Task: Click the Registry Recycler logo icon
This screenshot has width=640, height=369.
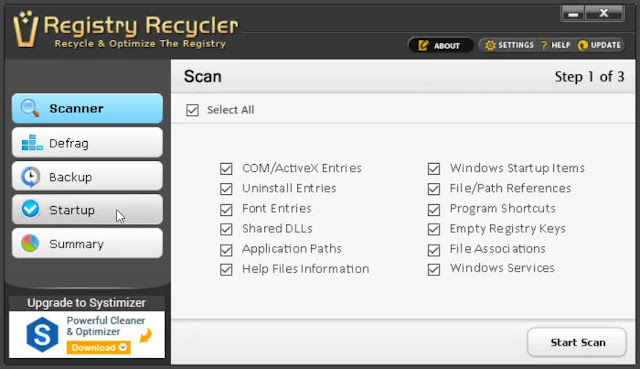Action: [25, 29]
